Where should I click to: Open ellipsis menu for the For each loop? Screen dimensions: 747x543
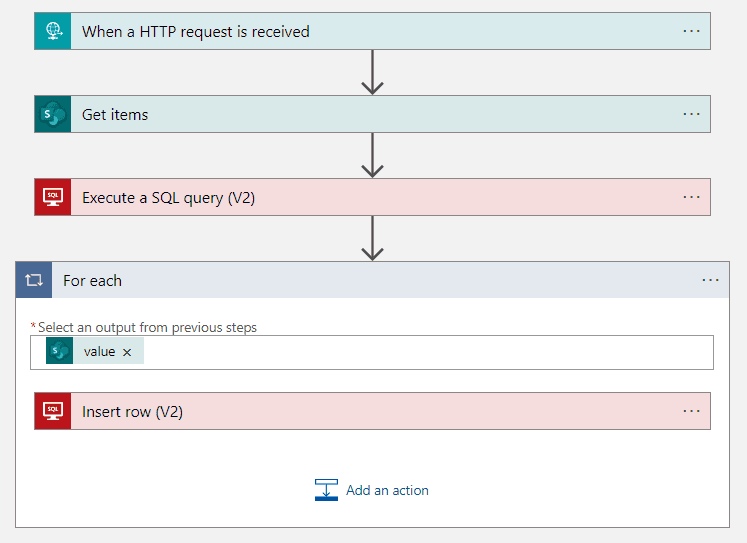pos(710,280)
